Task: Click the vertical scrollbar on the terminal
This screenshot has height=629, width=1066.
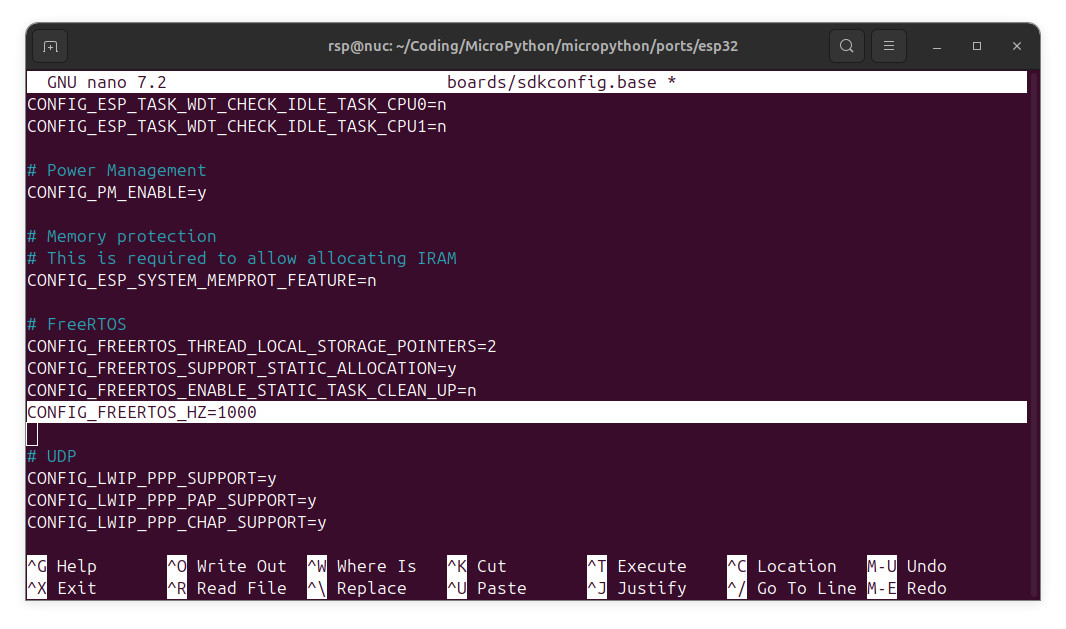Action: 1033,335
